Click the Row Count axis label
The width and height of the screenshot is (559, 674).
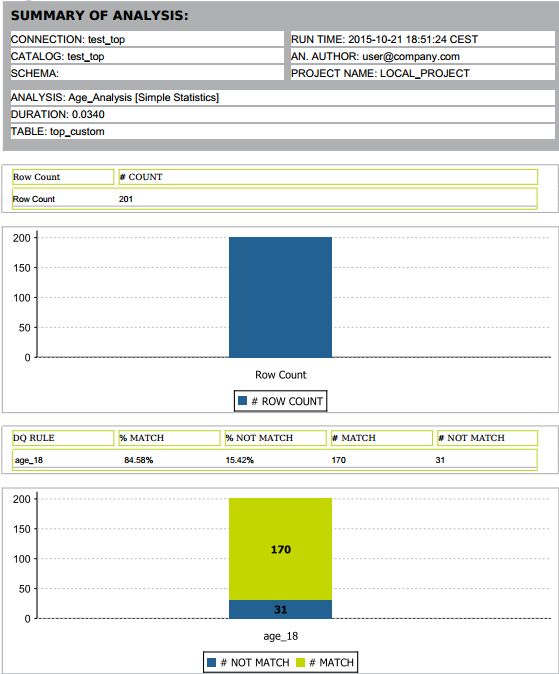coord(281,375)
